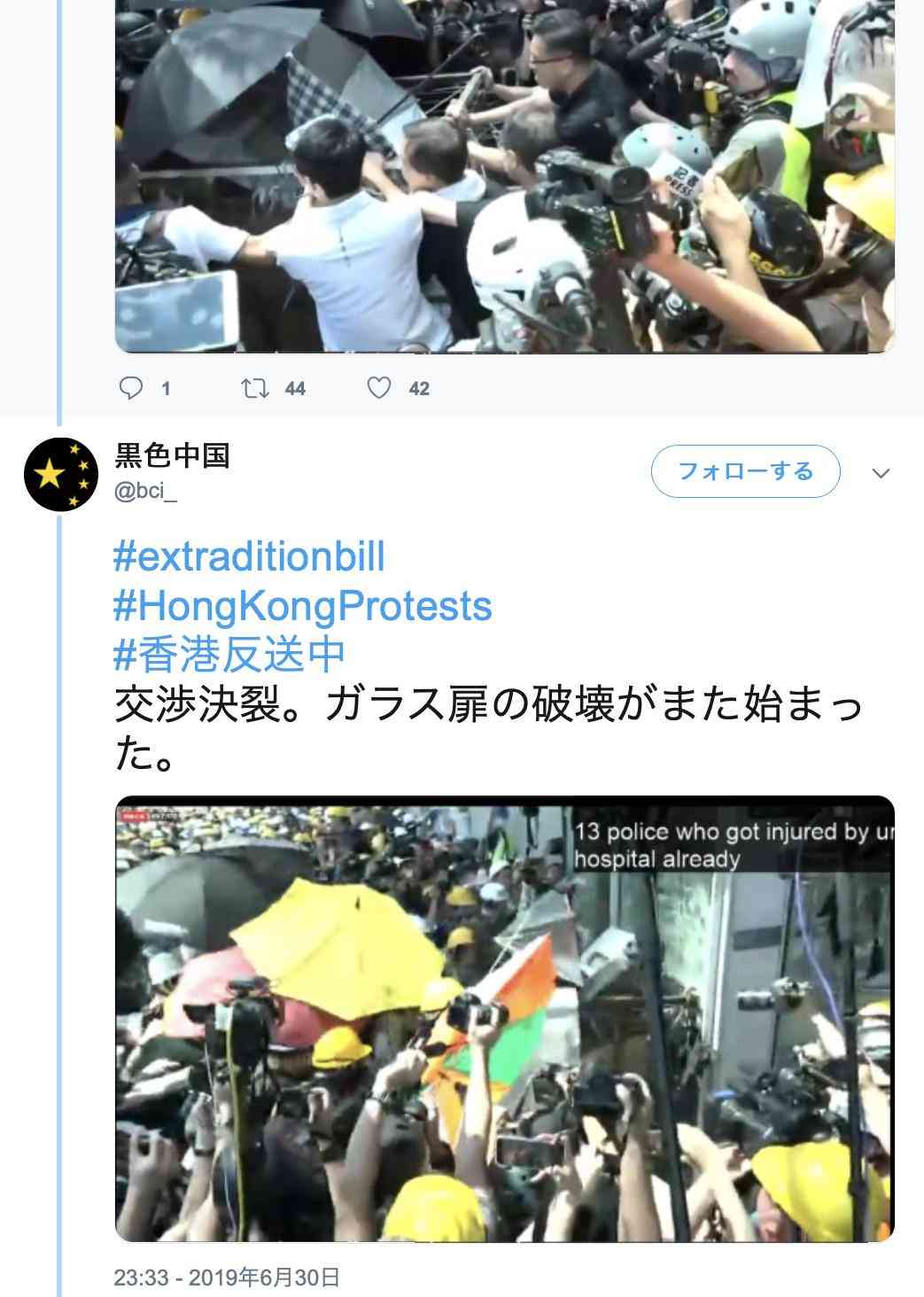Click the フォローする follow button
Viewport: 924px width, 1297px height.
coord(745,471)
